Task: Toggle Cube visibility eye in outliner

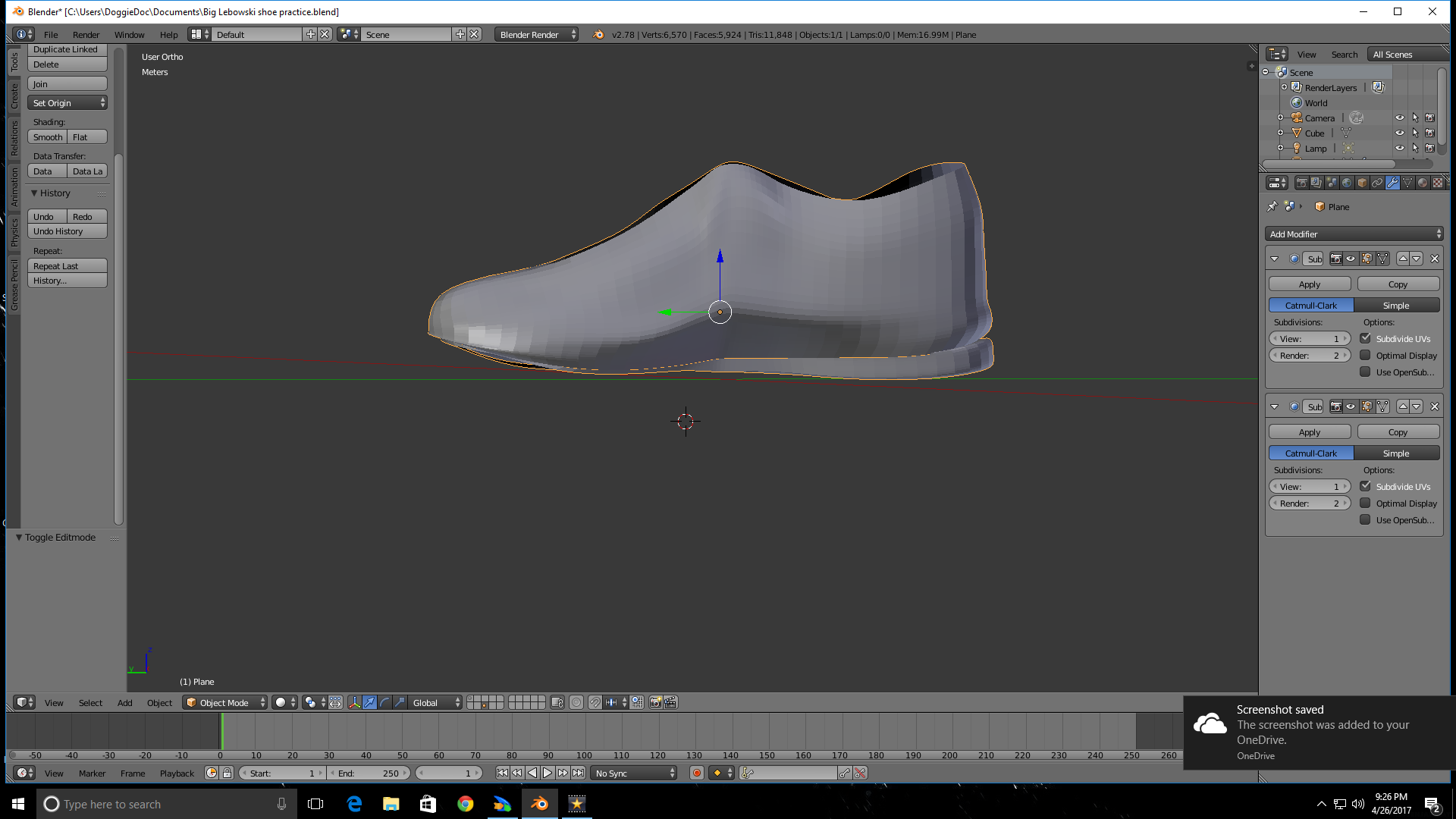Action: point(1400,133)
